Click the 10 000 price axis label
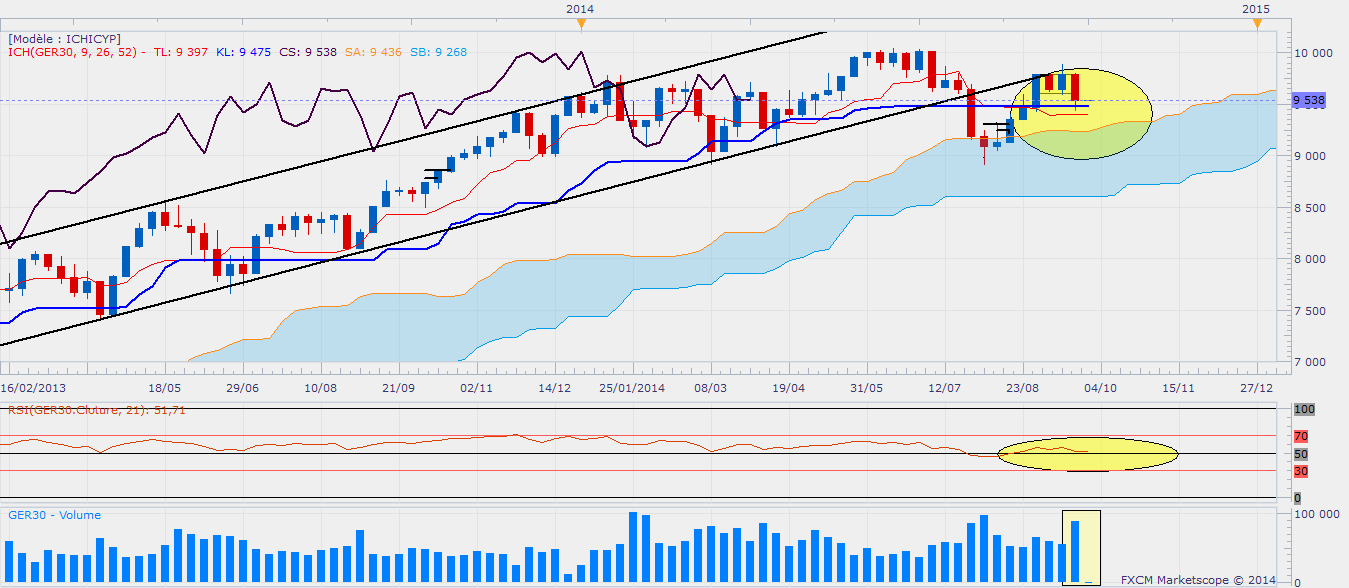This screenshot has height=588, width=1349. pos(1312,52)
